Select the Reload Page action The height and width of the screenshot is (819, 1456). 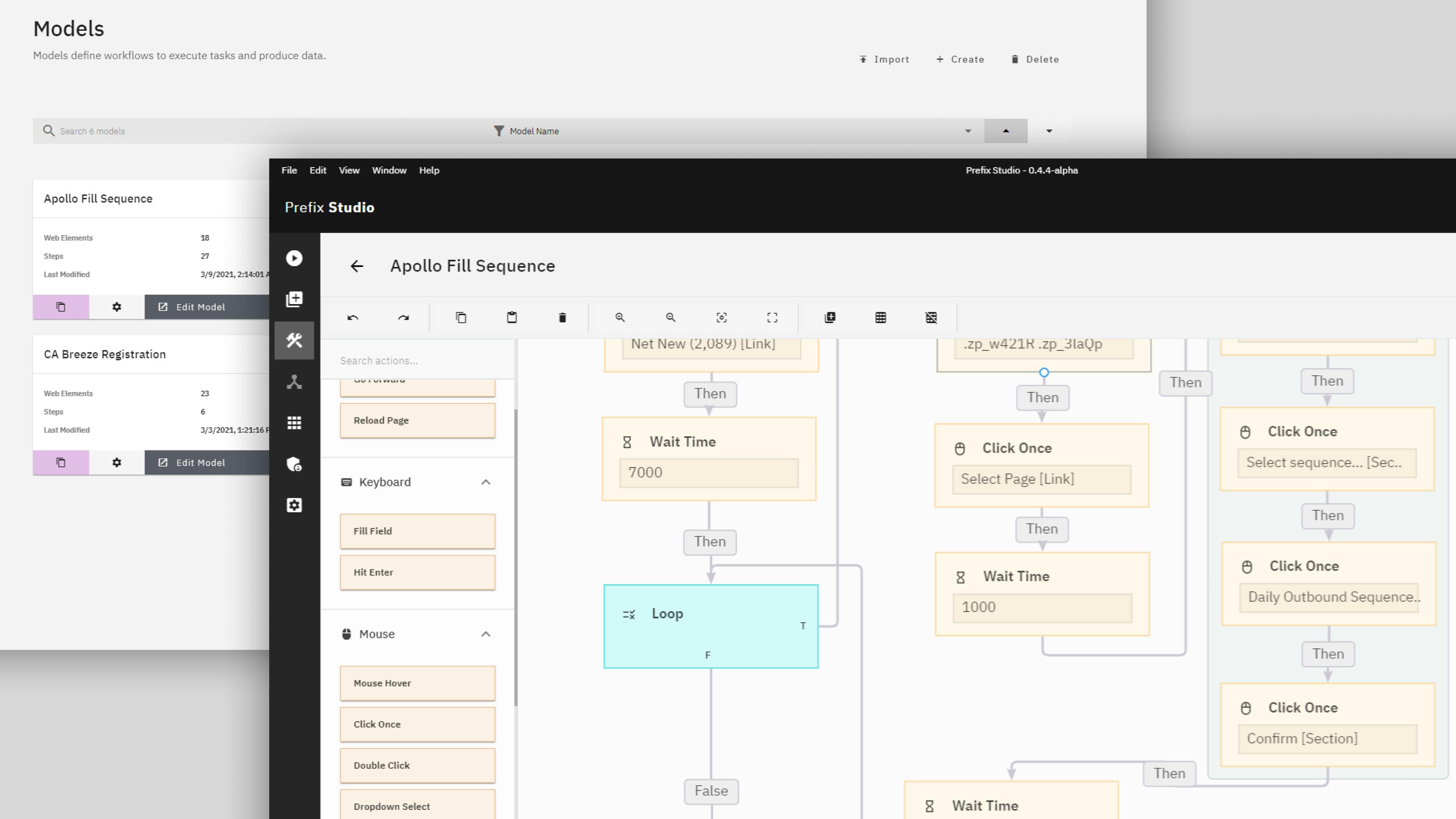pyautogui.click(x=418, y=420)
